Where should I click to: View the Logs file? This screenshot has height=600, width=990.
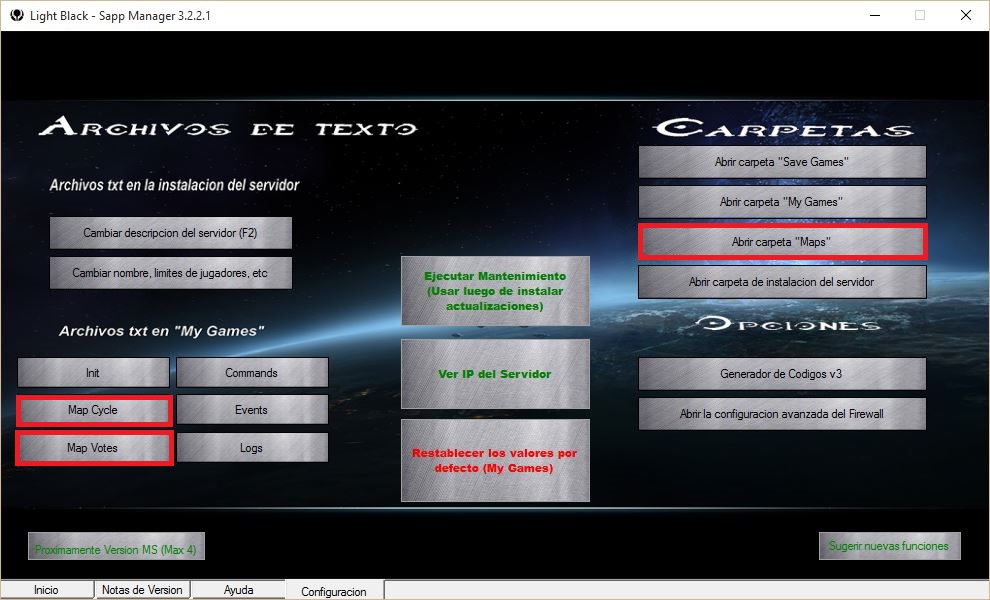[x=251, y=447]
